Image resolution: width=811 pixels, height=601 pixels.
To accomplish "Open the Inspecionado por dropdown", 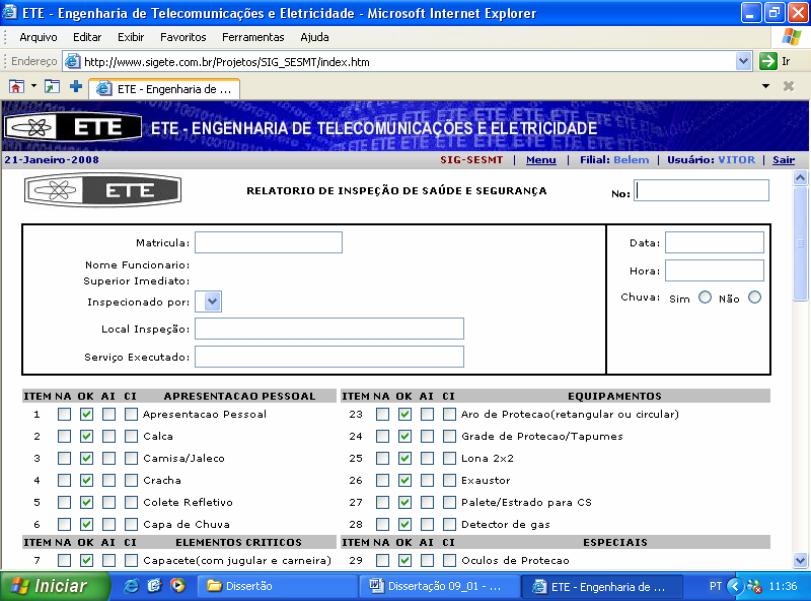I will (213, 299).
